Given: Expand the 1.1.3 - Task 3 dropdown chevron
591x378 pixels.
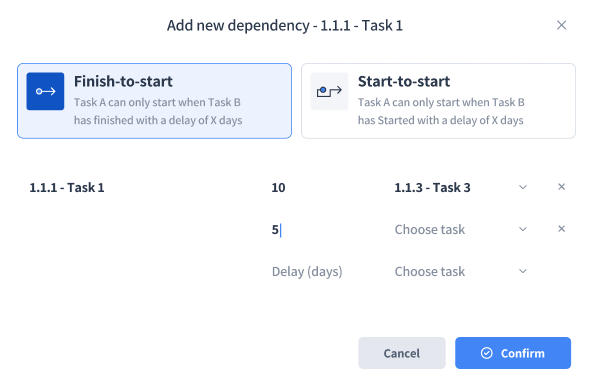Looking at the screenshot, I should [x=522, y=187].
